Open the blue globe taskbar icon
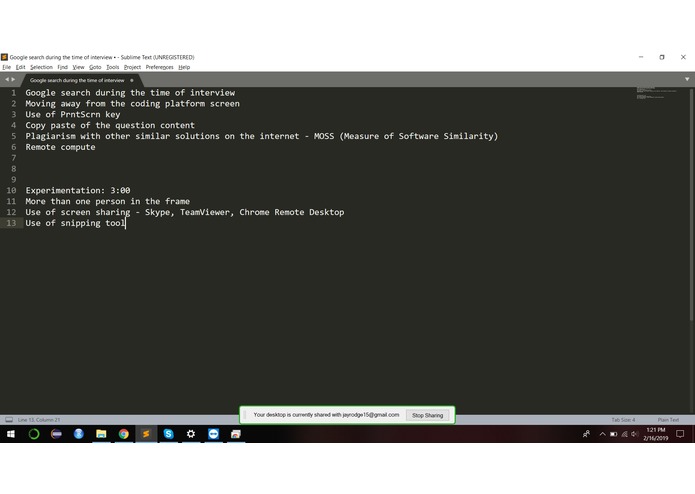The height and width of the screenshot is (494, 695). tap(79, 434)
